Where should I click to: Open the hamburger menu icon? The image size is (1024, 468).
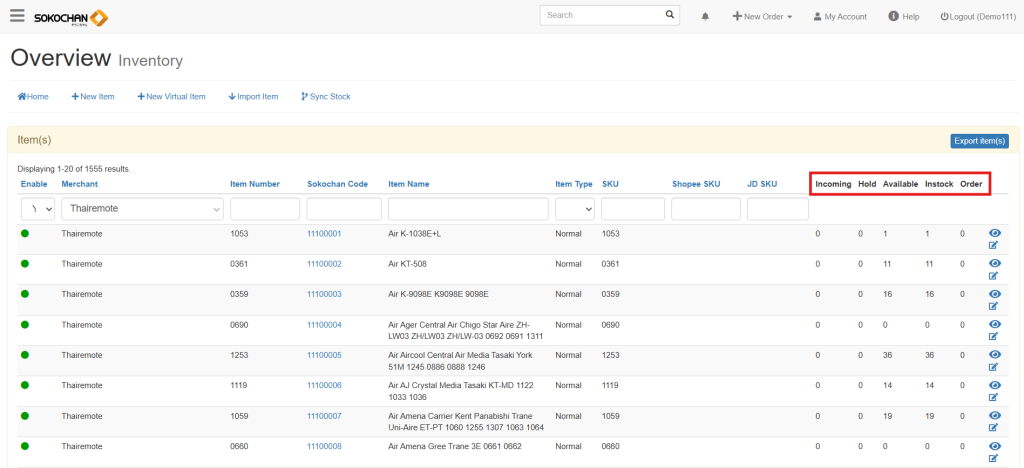tap(17, 16)
